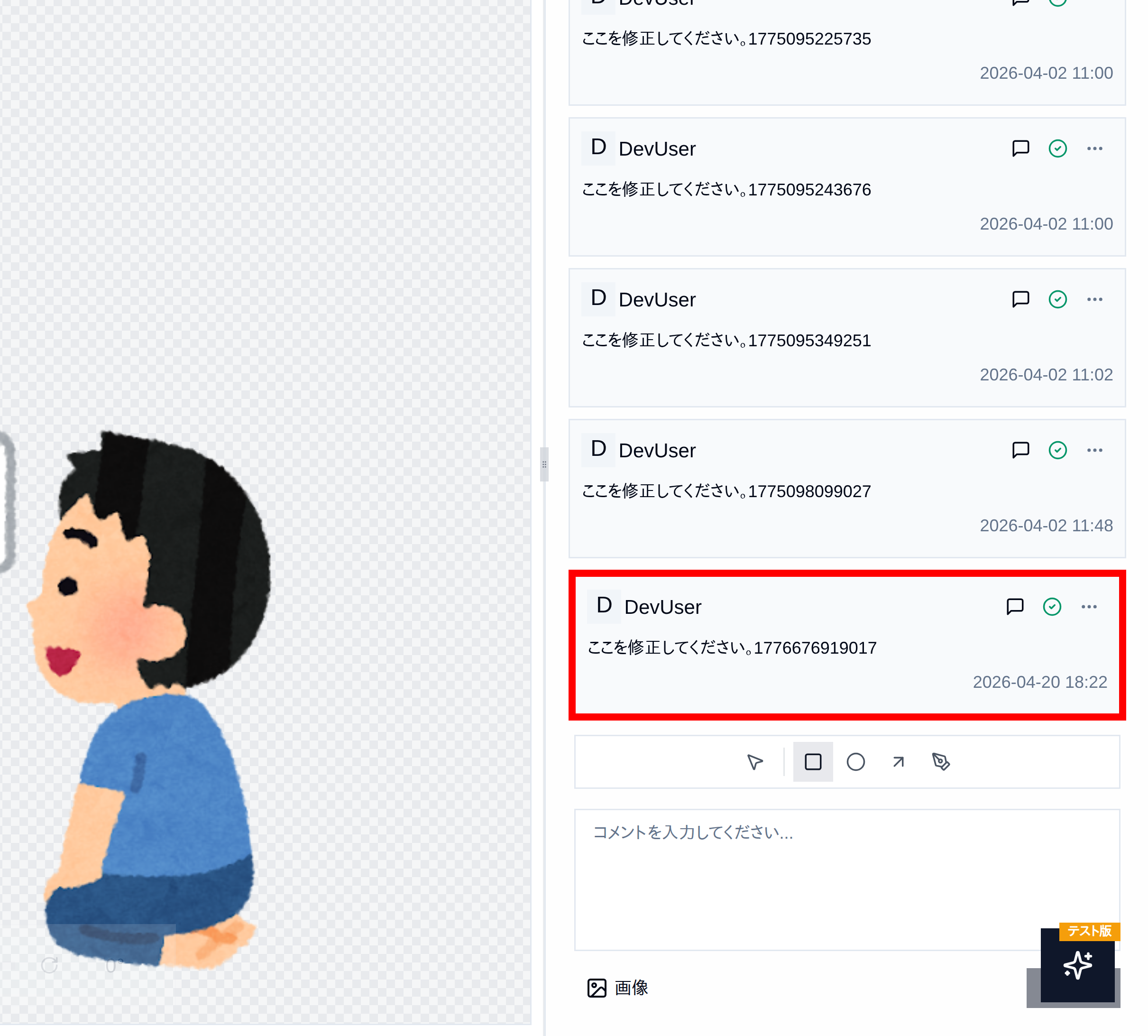Screen dimensions: 1148x1036
Task: Click the rotate icon below the illustration
Action: pos(50,965)
